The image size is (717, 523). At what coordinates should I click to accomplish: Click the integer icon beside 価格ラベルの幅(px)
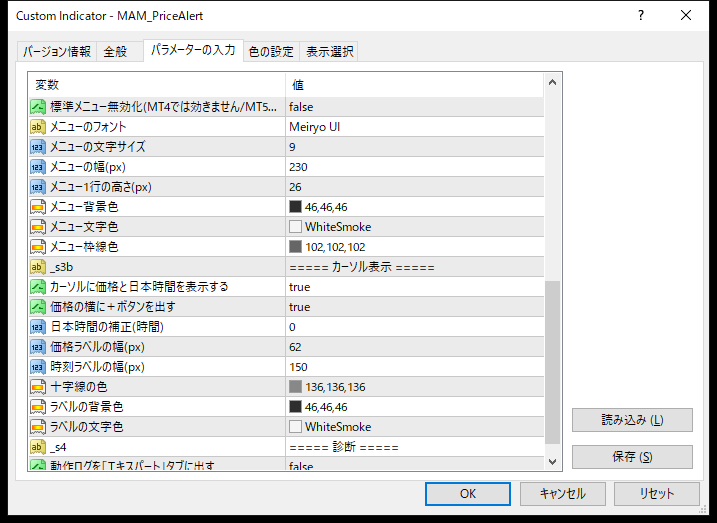[38, 347]
